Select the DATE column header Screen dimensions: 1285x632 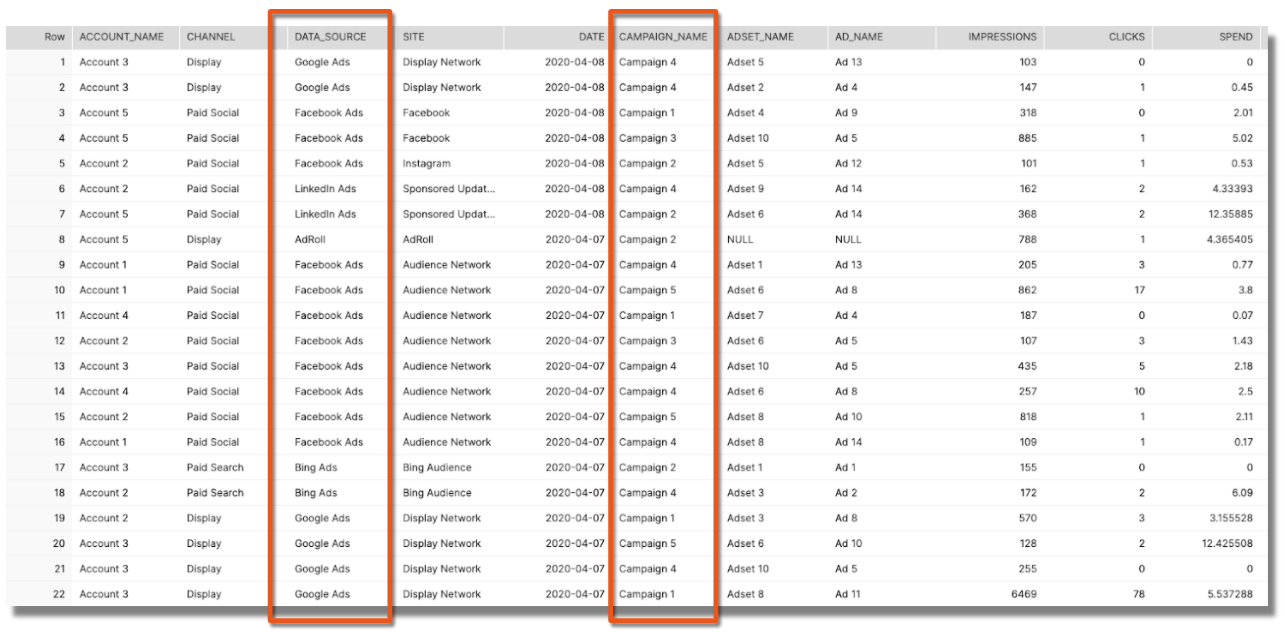pyautogui.click(x=591, y=37)
